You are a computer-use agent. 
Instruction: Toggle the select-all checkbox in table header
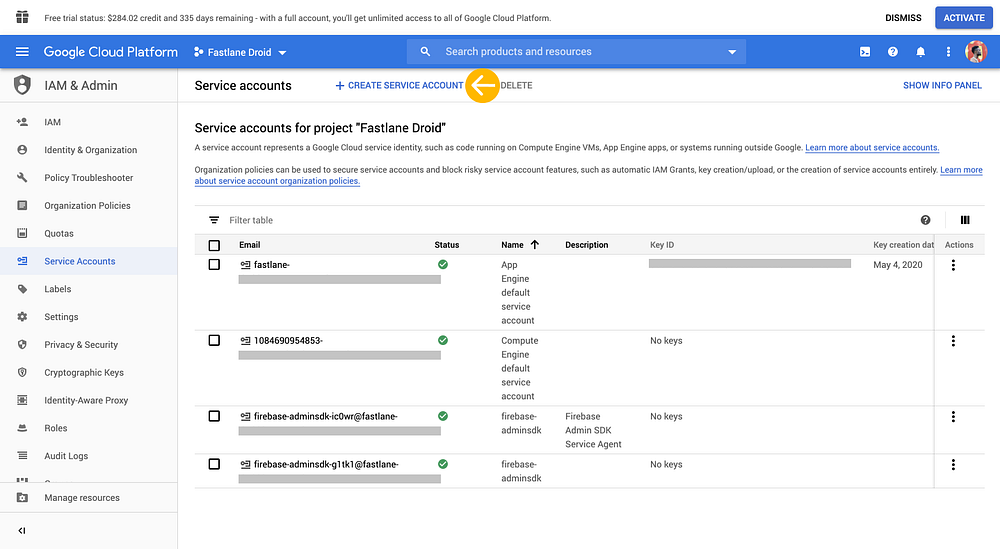[x=214, y=245]
